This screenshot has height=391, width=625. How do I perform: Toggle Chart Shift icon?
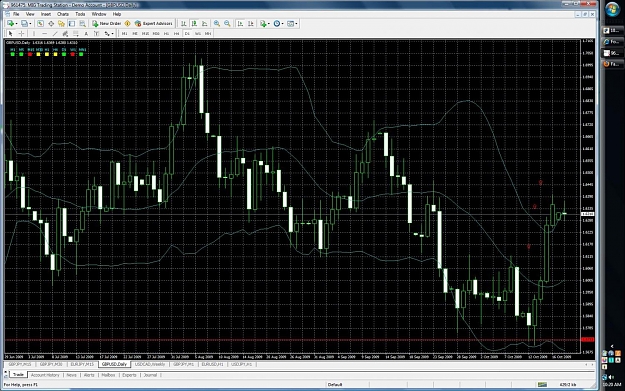coord(251,24)
